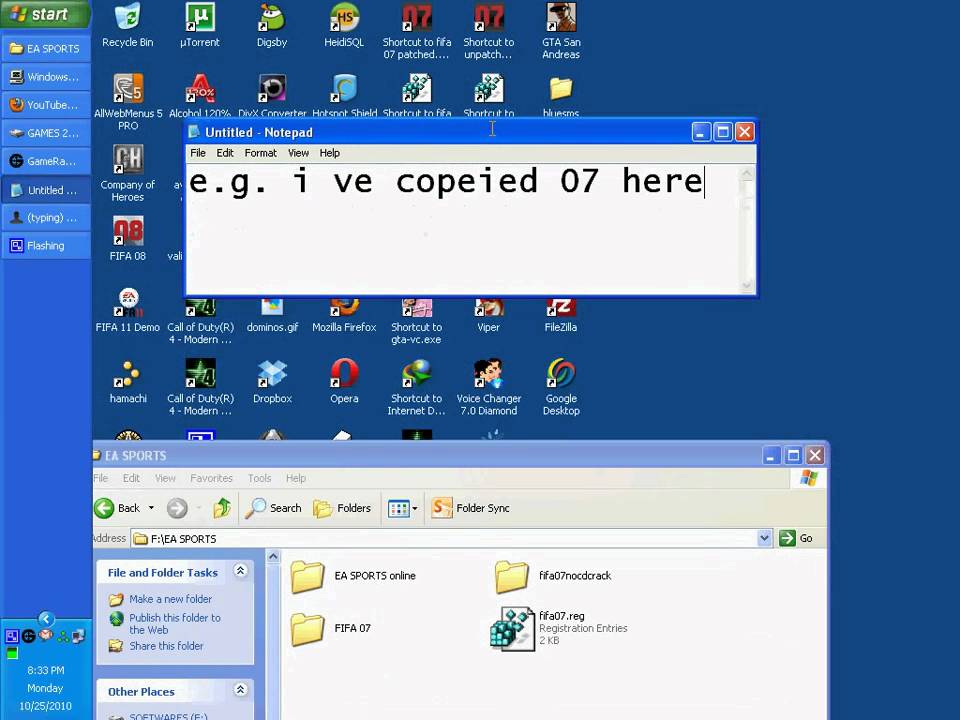Click Back button in EA SPORTS explorer
The height and width of the screenshot is (720, 960).
pos(118,508)
